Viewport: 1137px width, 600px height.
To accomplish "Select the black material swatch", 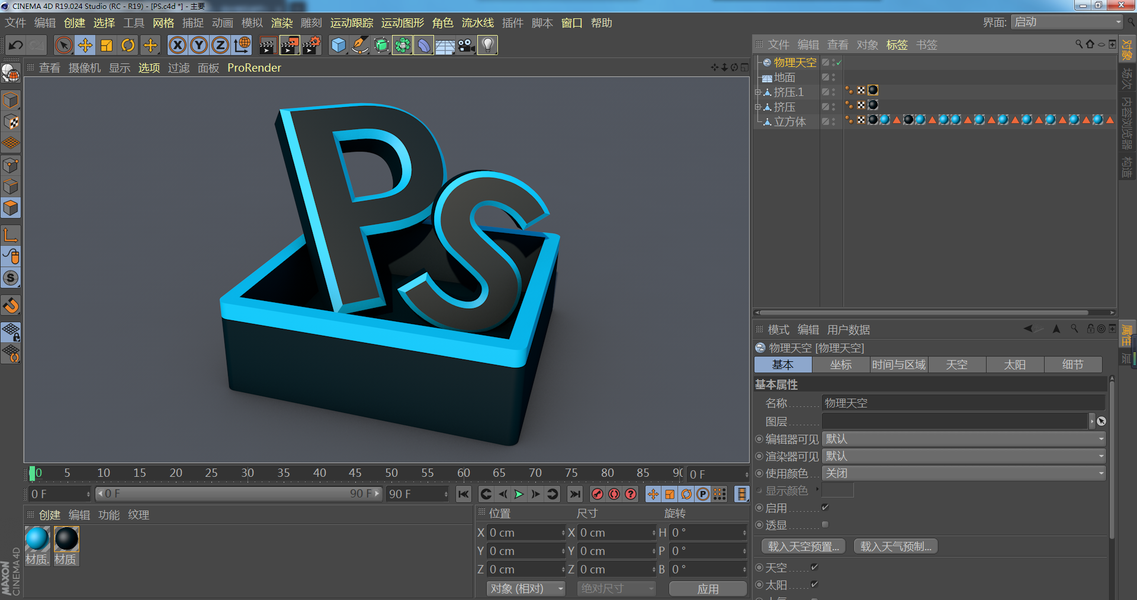I will (66, 539).
